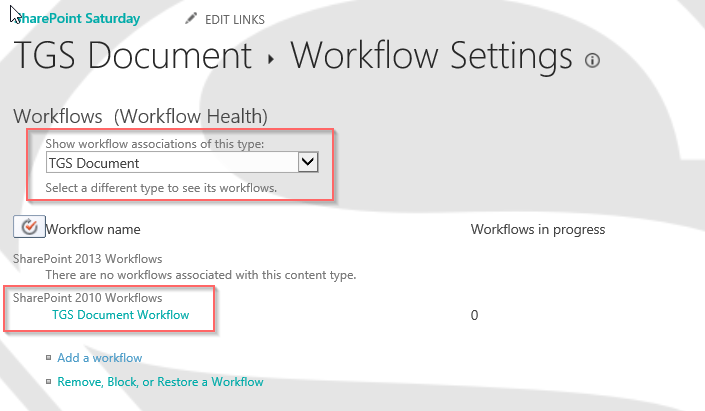Screen dimensions: 705x411
Task: Click the EDIT LINKS text
Action: click(x=237, y=19)
